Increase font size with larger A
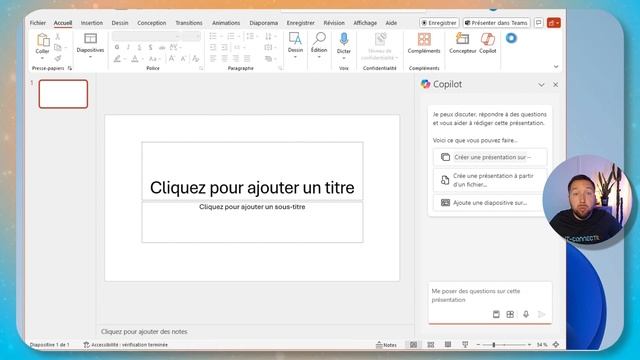This screenshot has height=360, width=640. (172, 59)
